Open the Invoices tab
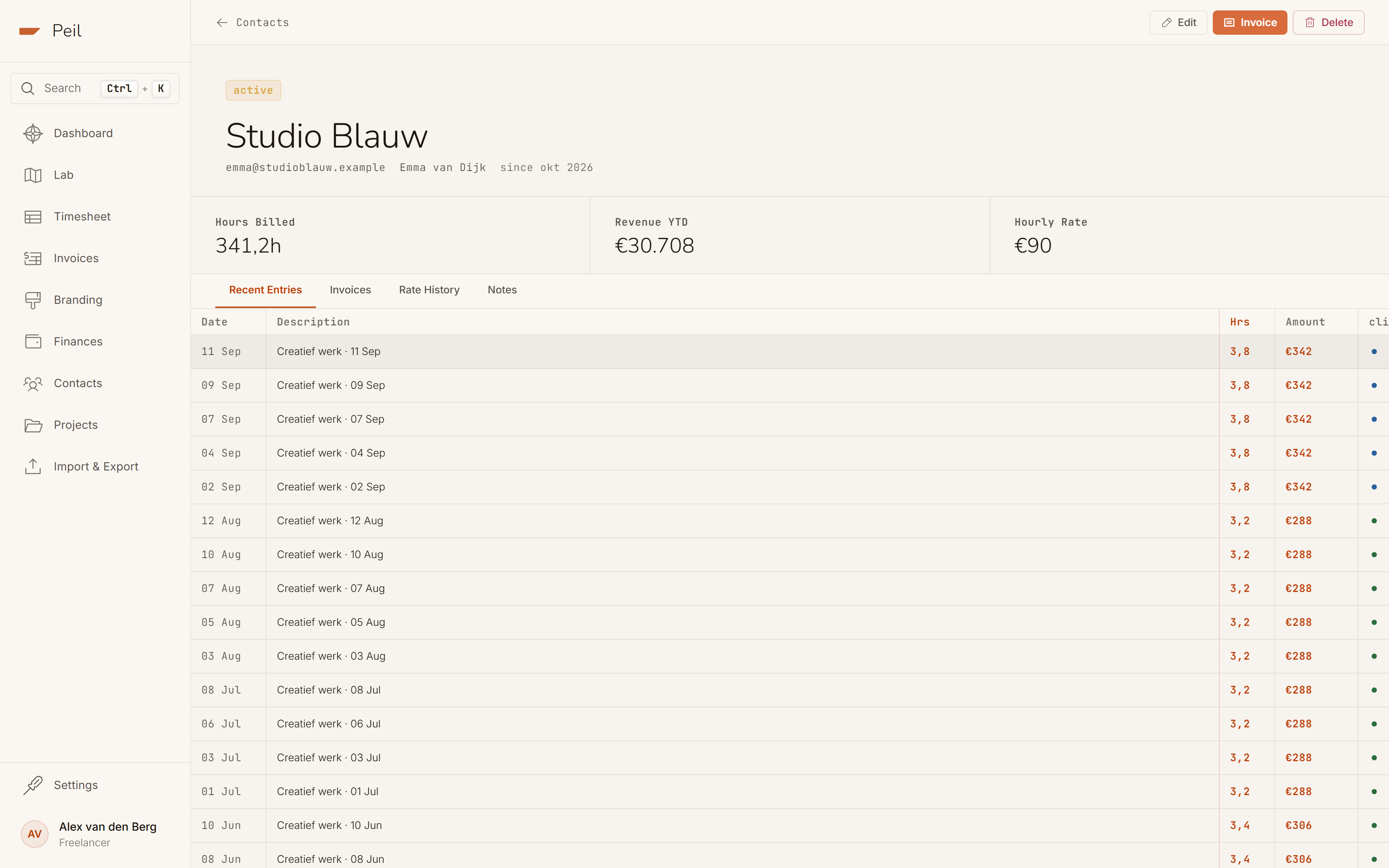This screenshot has width=1389, height=868. point(350,290)
